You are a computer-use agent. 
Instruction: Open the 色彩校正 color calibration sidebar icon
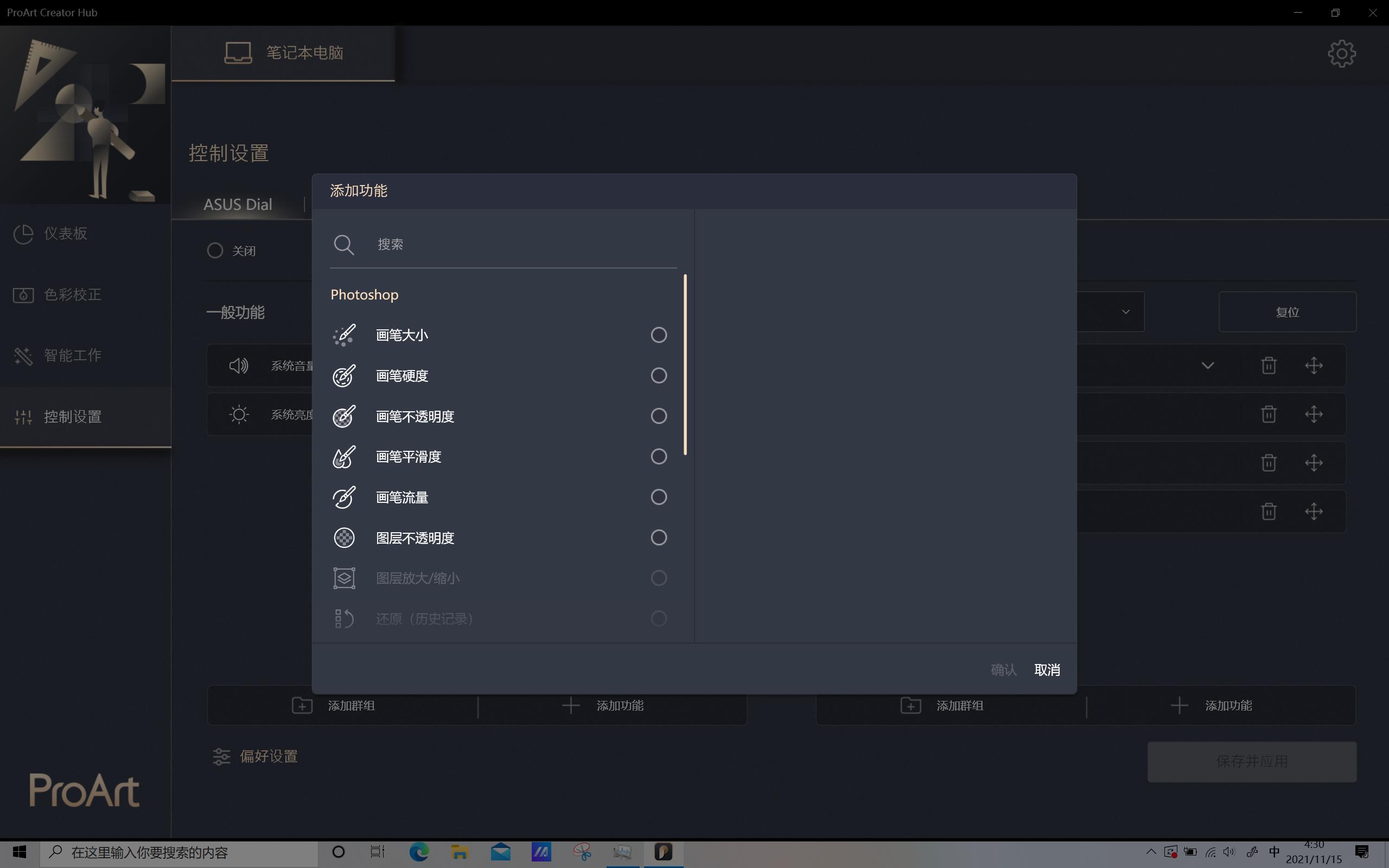pos(23,295)
